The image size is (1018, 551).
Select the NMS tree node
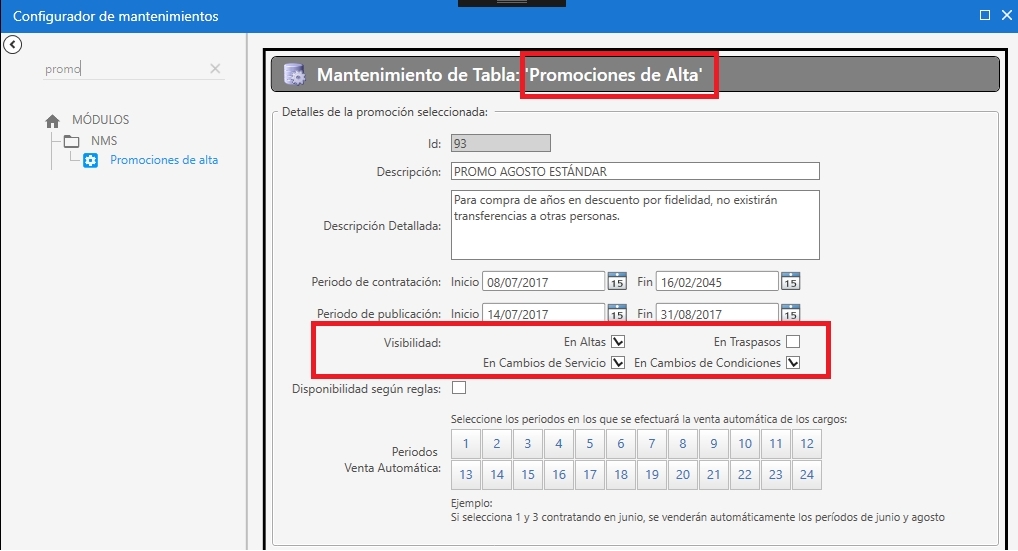point(104,141)
